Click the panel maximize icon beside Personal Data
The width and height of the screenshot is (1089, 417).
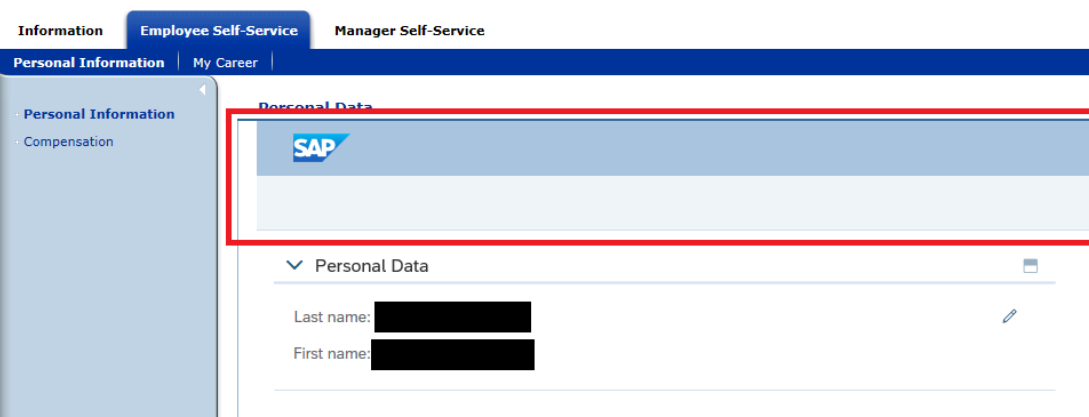pos(1031,265)
